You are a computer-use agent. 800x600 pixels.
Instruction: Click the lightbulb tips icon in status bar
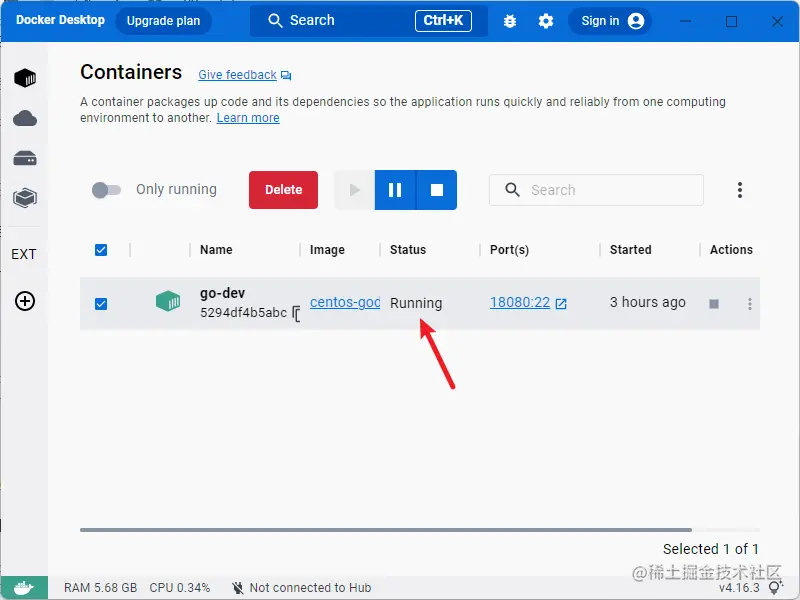776,587
